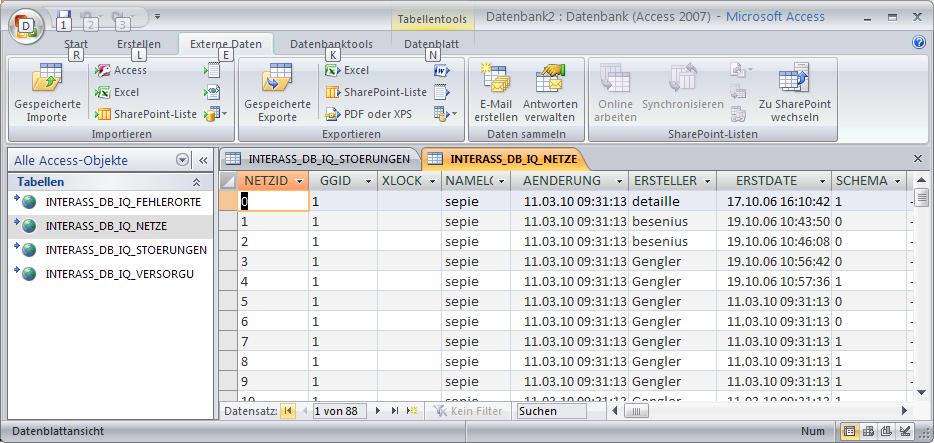
Task: Open Antworten verwalten
Action: tap(550, 92)
